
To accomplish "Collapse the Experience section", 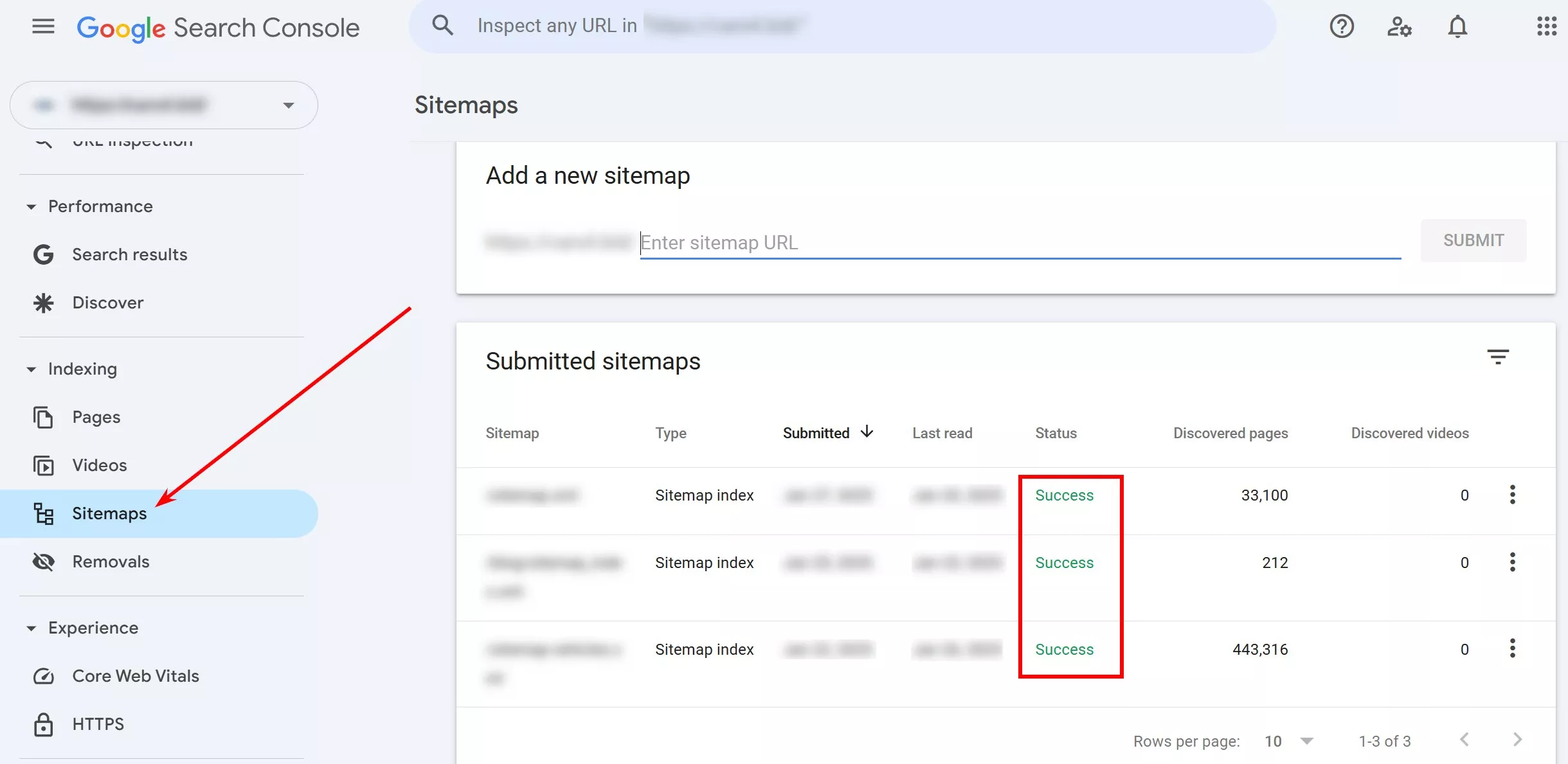I will (31, 628).
